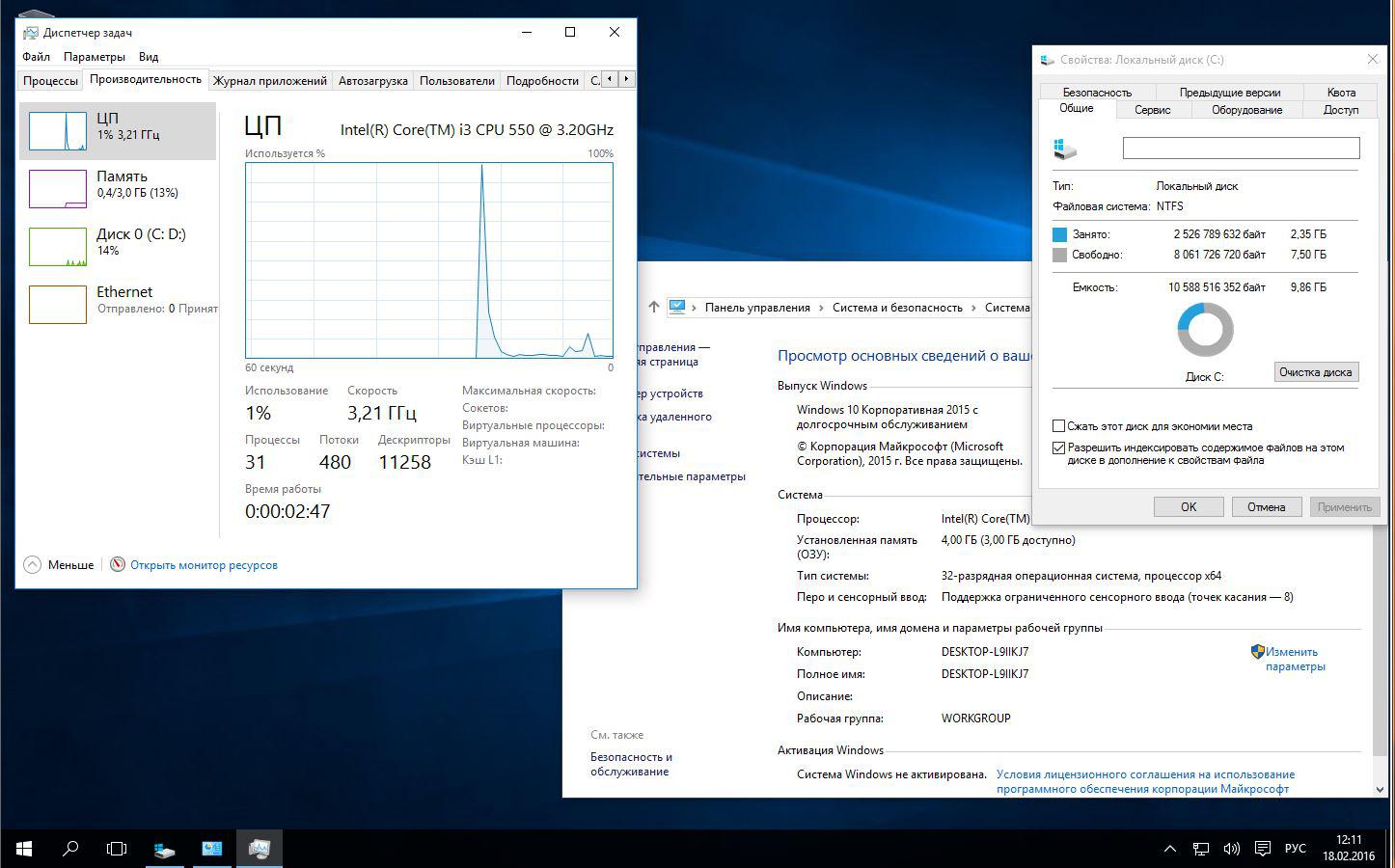Click the gray Свободно color square
This screenshot has width=1395, height=868.
1060,255
